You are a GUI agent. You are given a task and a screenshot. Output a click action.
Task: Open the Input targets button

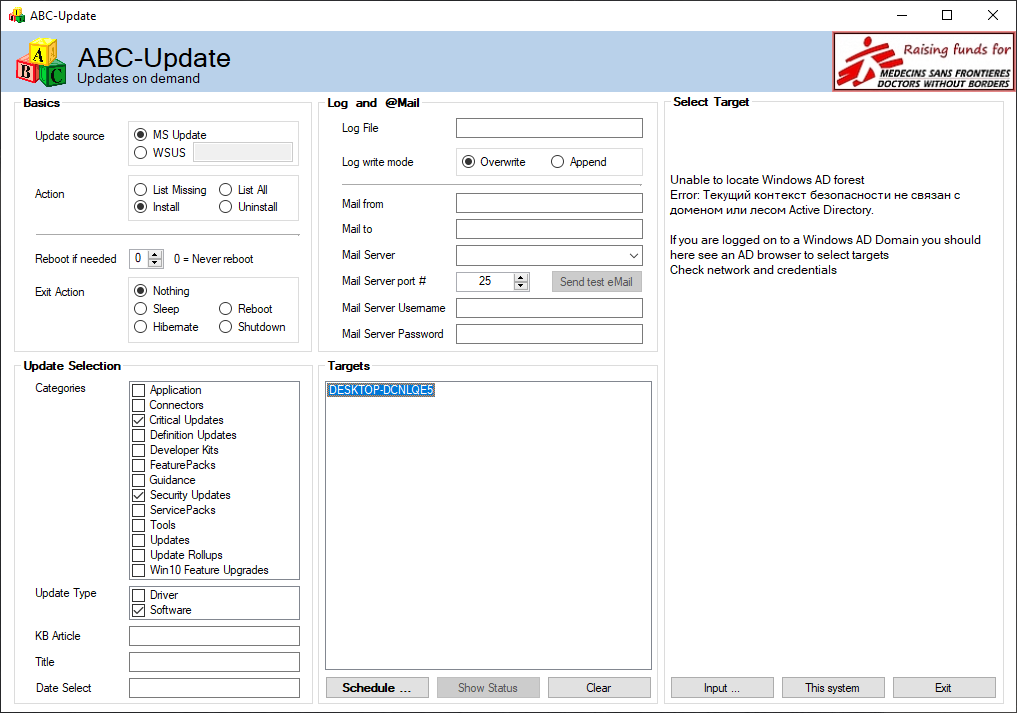[722, 688]
